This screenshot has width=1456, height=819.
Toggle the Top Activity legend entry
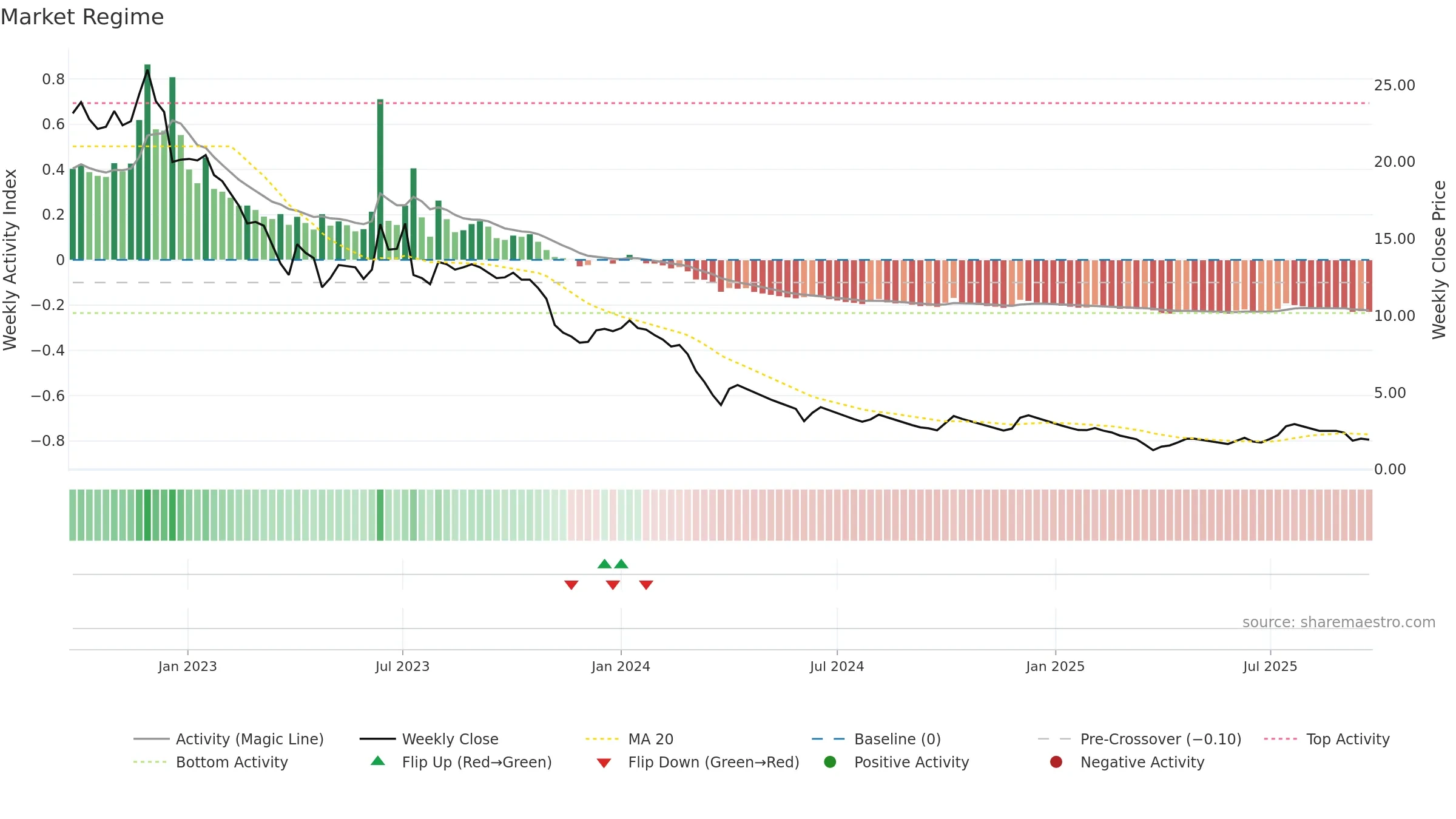pyautogui.click(x=1327, y=739)
